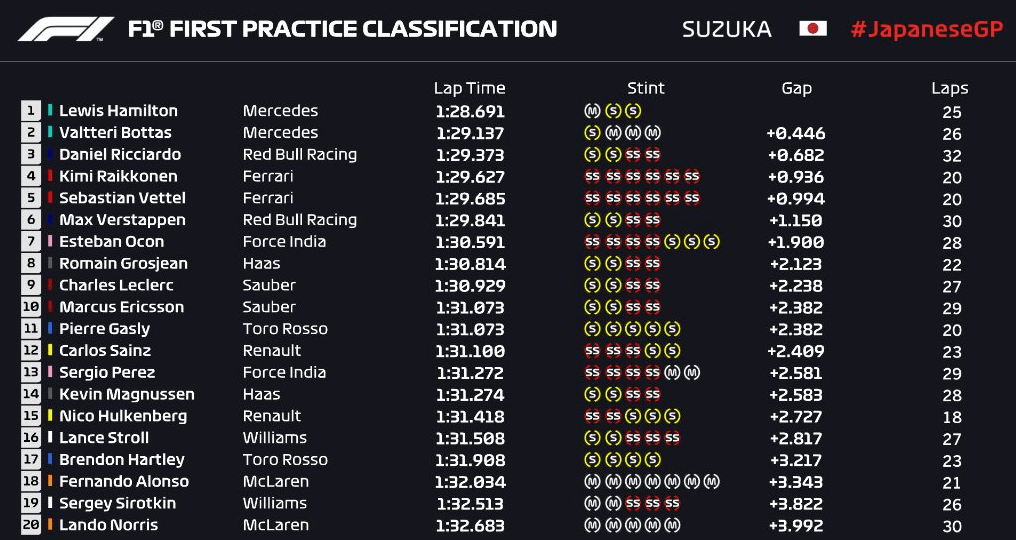Click Kimi Raikkonen's first supersoft tyre icon
The width and height of the screenshot is (1016, 540).
point(592,176)
